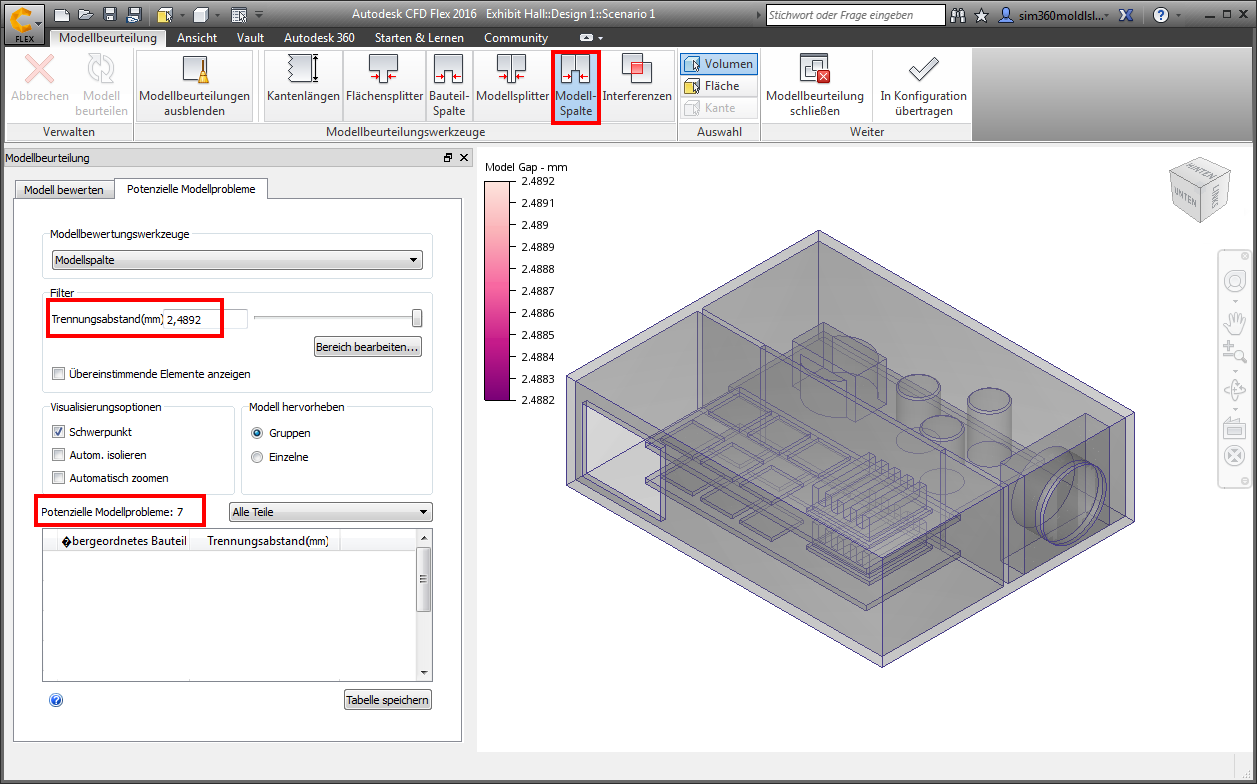
Task: Open the Ansicht ribbon tab
Action: pos(197,37)
